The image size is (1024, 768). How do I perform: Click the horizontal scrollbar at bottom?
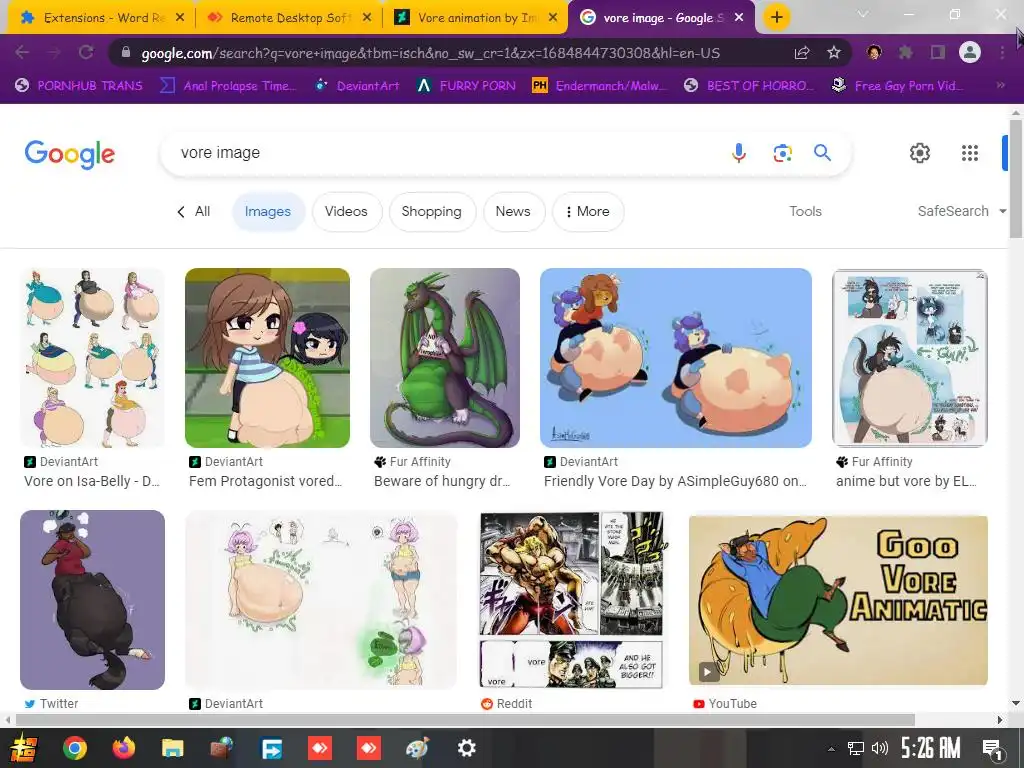click(x=465, y=720)
